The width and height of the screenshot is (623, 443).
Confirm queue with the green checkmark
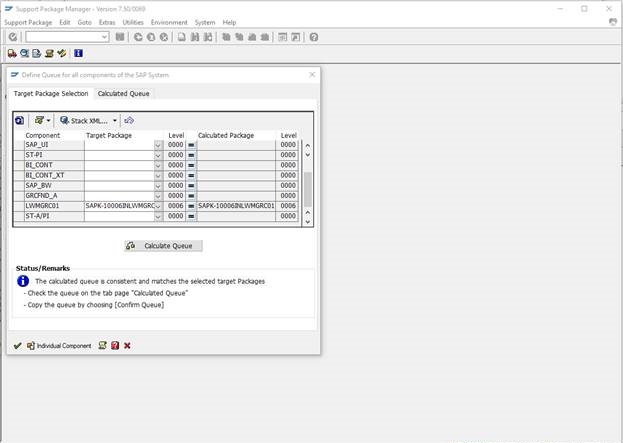point(17,346)
